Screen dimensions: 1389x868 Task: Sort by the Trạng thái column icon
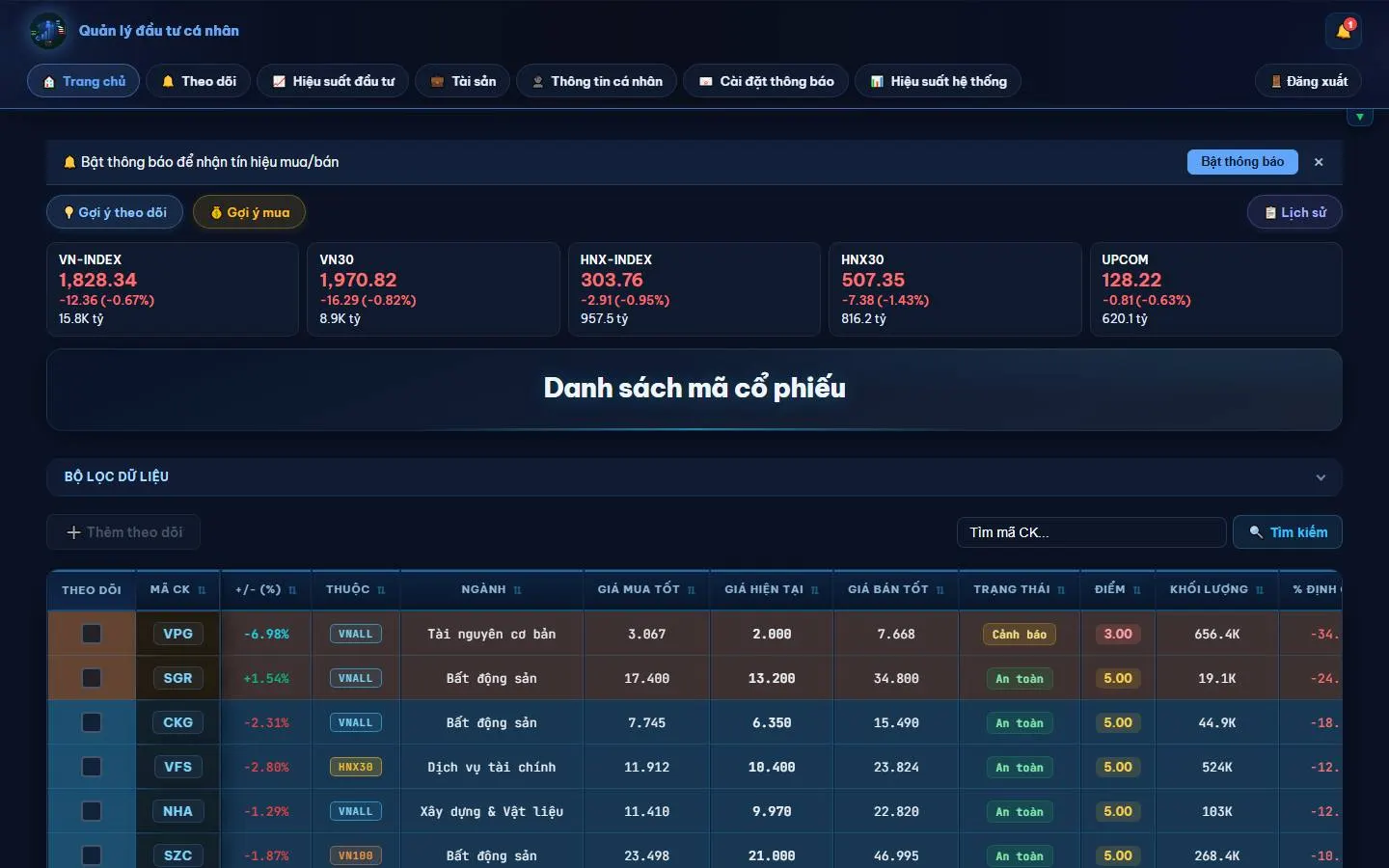point(1061,590)
